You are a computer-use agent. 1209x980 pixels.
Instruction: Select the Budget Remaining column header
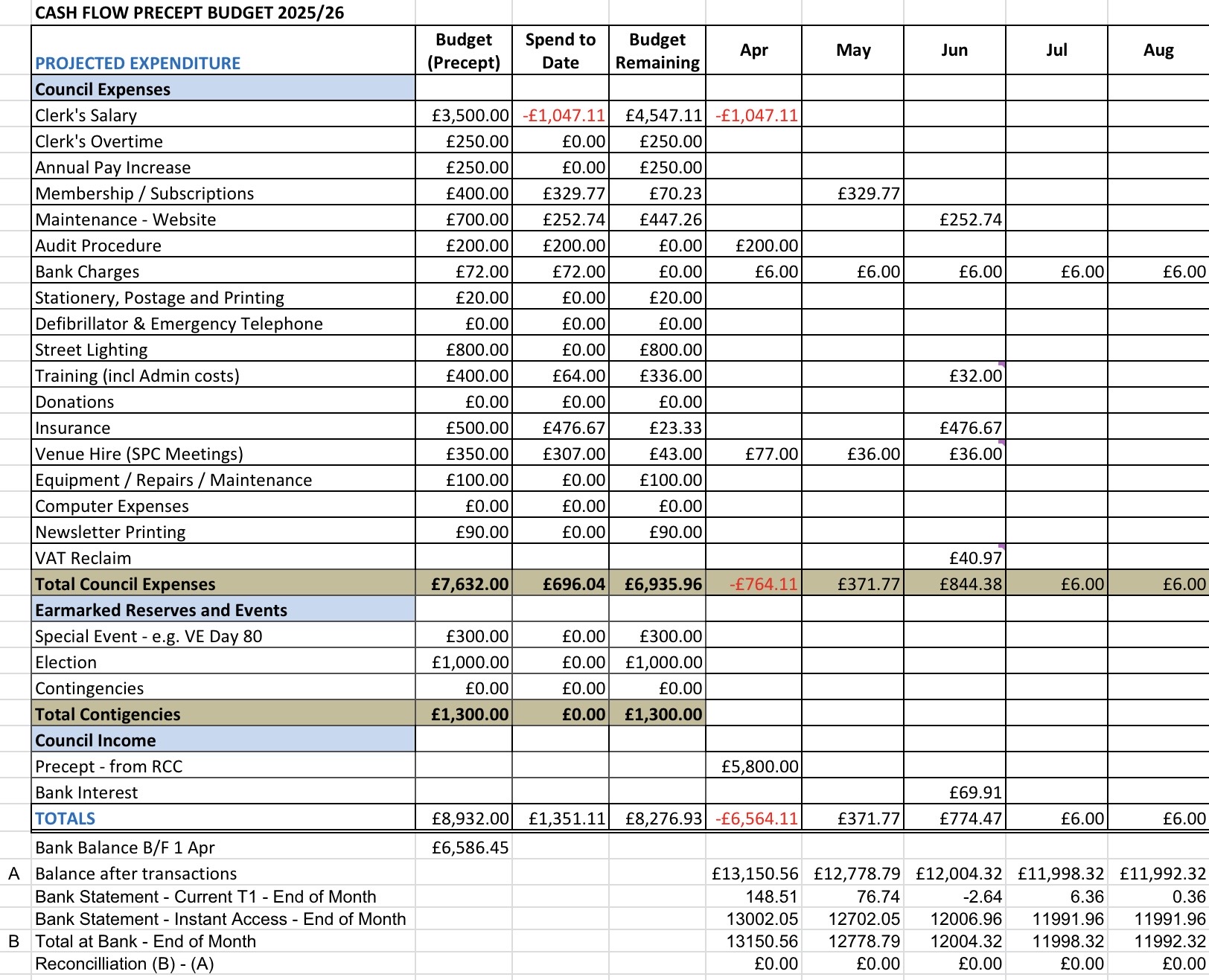tap(657, 51)
